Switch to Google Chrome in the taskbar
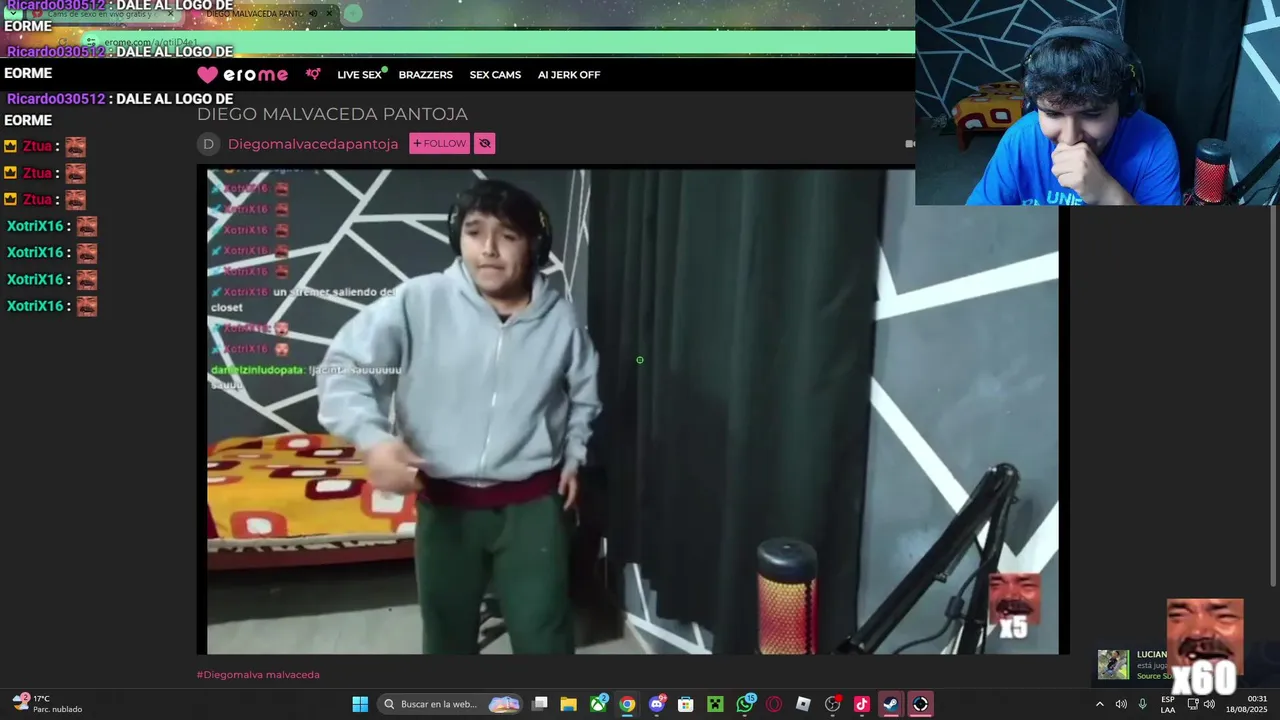This screenshot has width=1280, height=720. click(627, 704)
